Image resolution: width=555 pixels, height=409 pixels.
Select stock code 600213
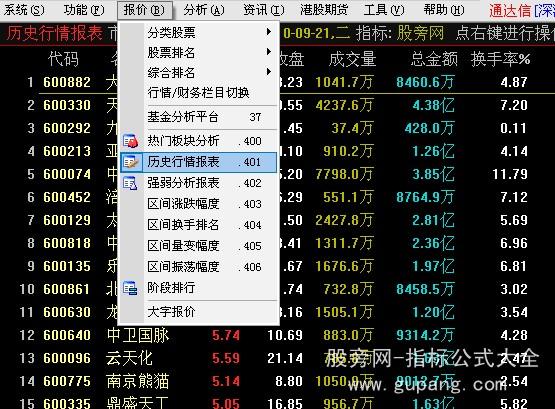coord(67,151)
